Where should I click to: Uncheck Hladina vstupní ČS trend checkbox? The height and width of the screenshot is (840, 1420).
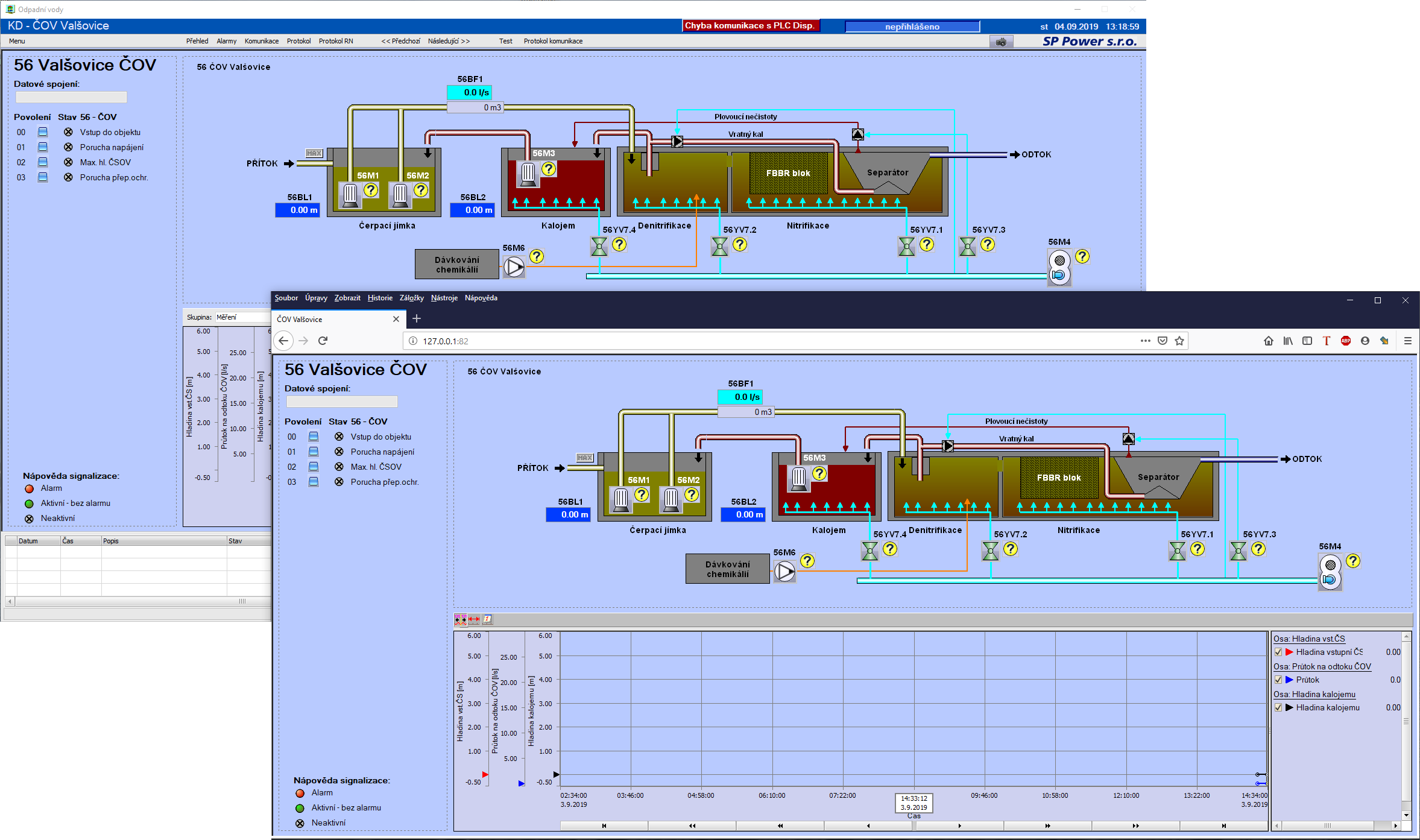(1278, 652)
